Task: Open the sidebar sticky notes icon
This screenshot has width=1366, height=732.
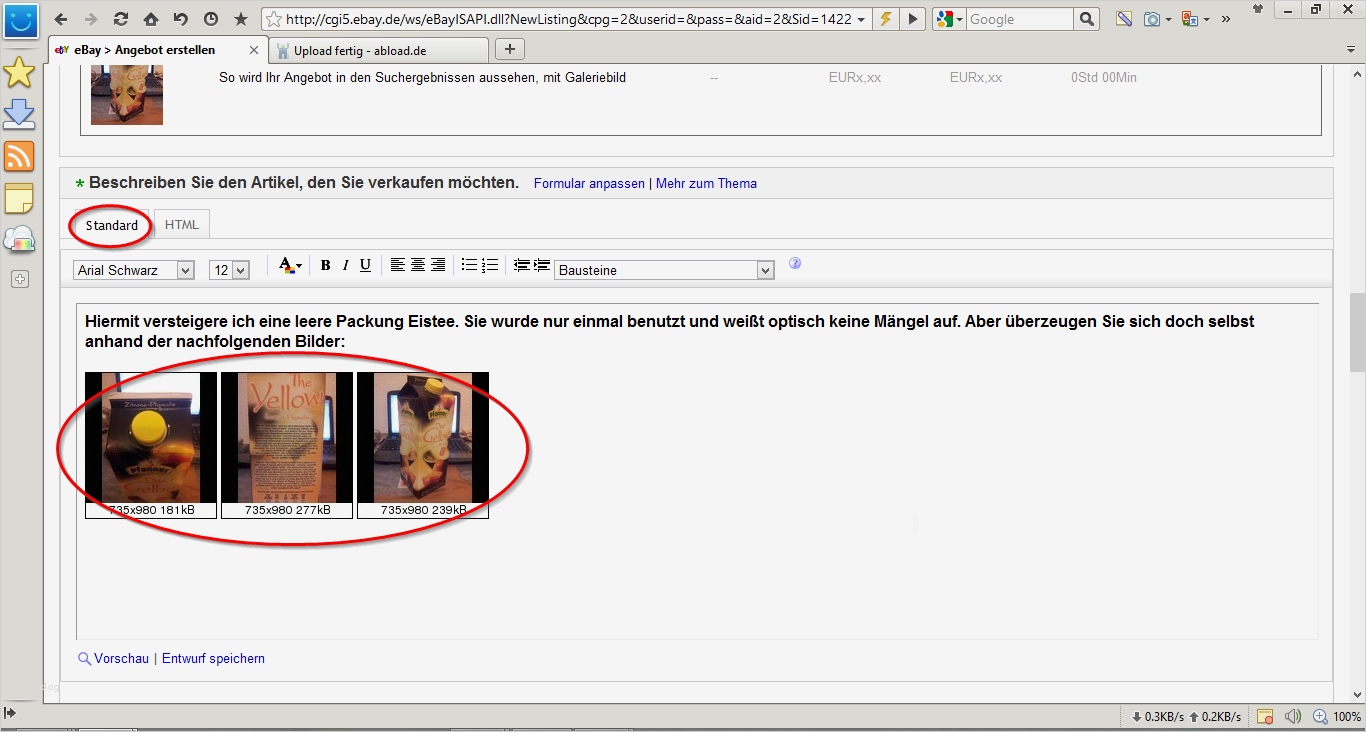Action: [19, 198]
